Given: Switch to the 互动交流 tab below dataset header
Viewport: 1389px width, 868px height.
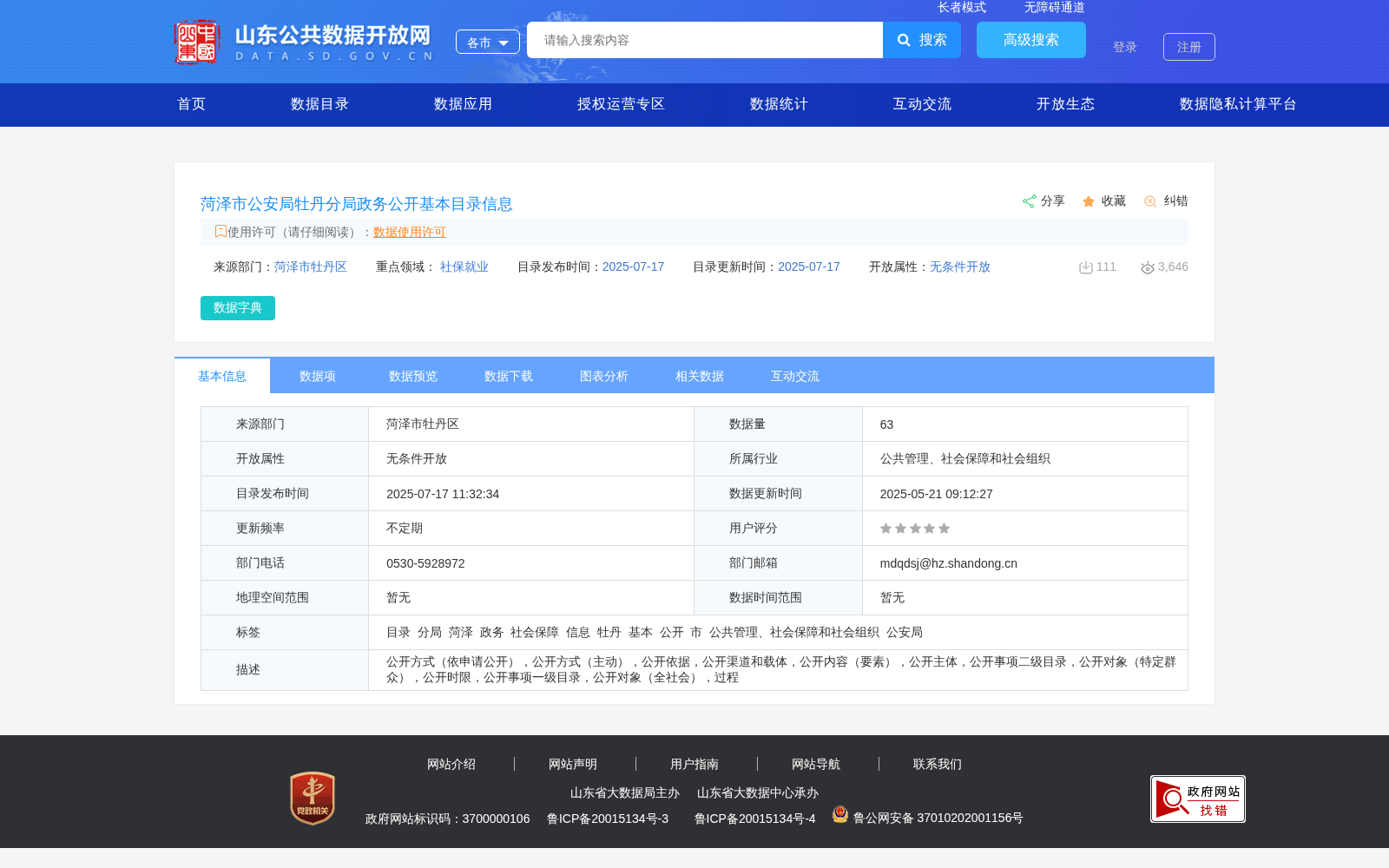Looking at the screenshot, I should pyautogui.click(x=795, y=376).
